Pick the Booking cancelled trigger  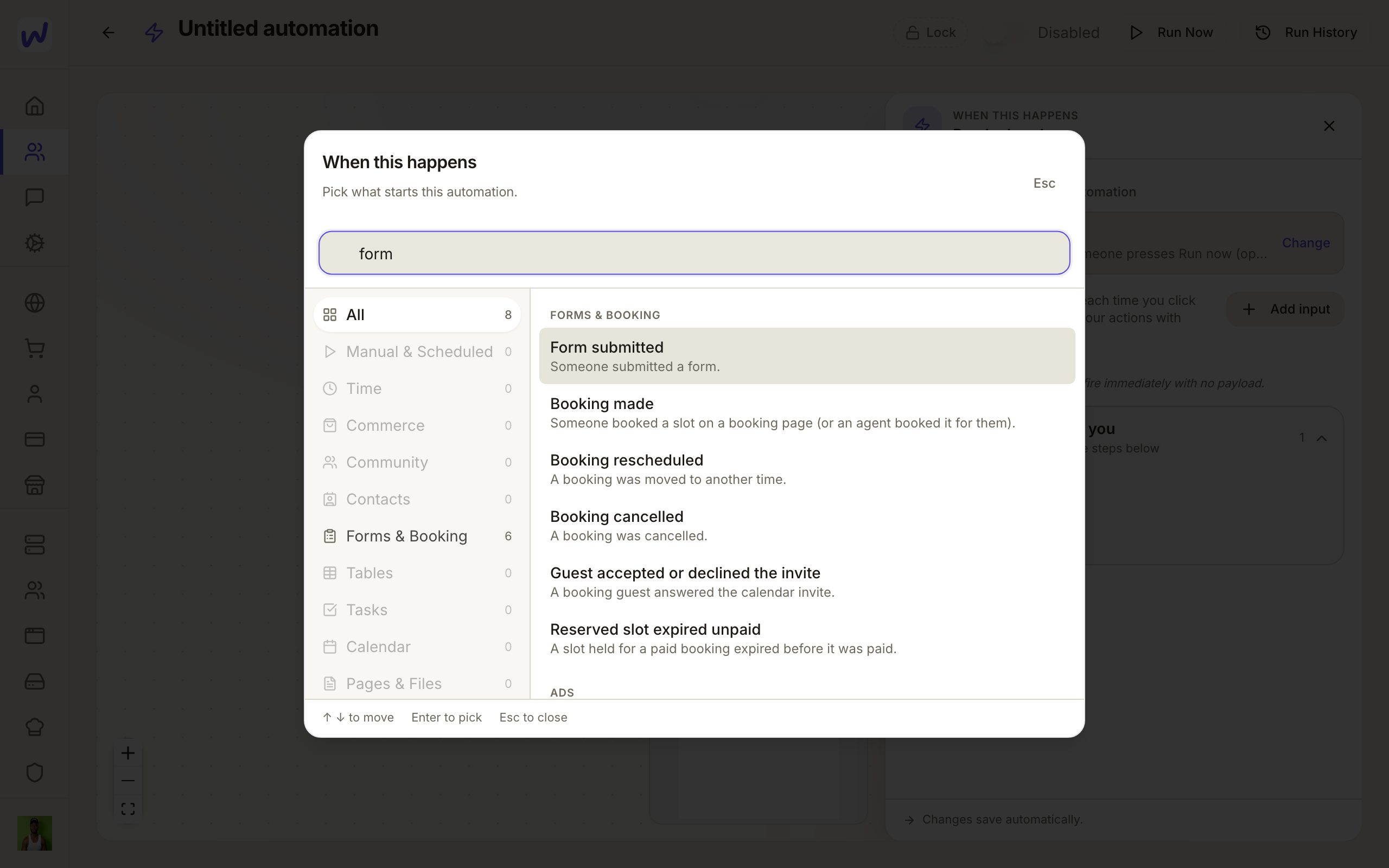(807, 525)
